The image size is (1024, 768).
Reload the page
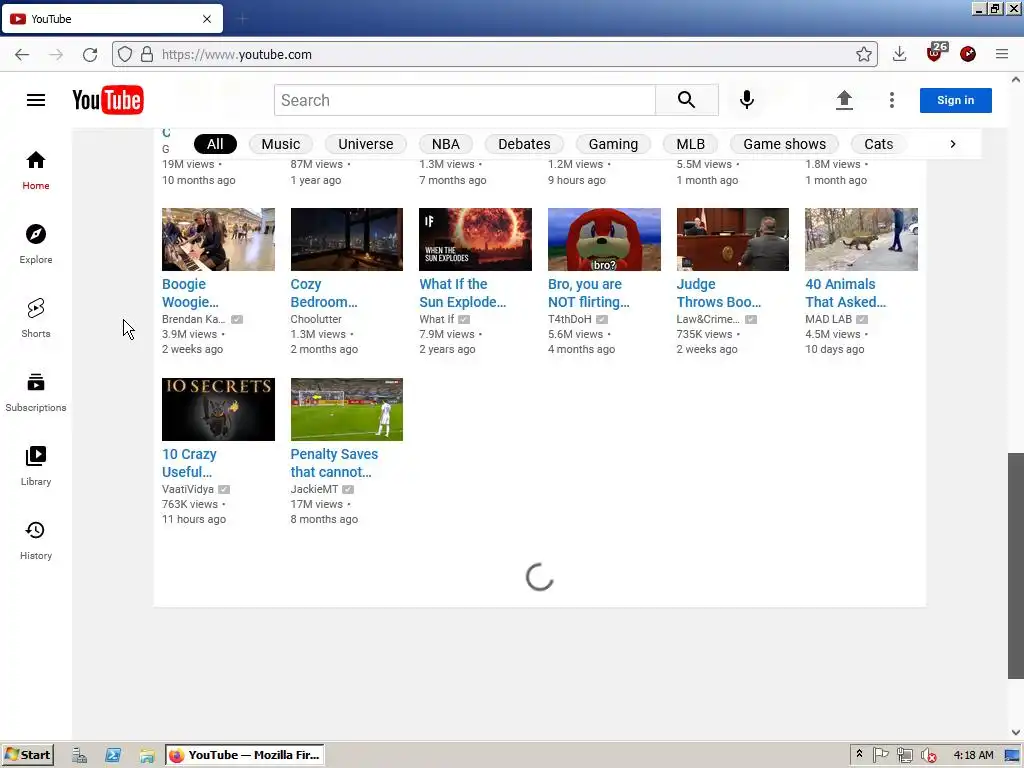point(90,55)
